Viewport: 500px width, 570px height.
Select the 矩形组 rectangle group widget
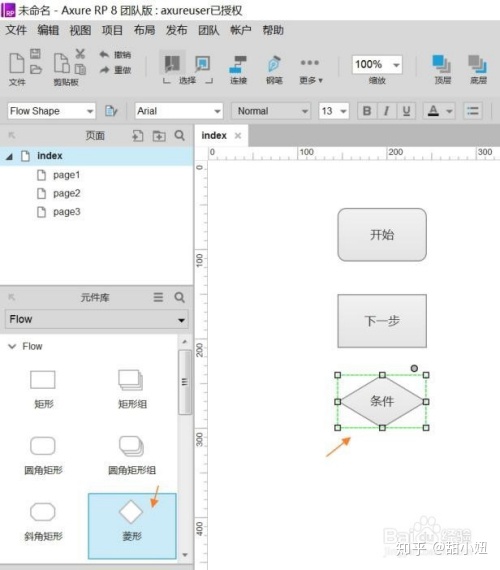tap(132, 389)
